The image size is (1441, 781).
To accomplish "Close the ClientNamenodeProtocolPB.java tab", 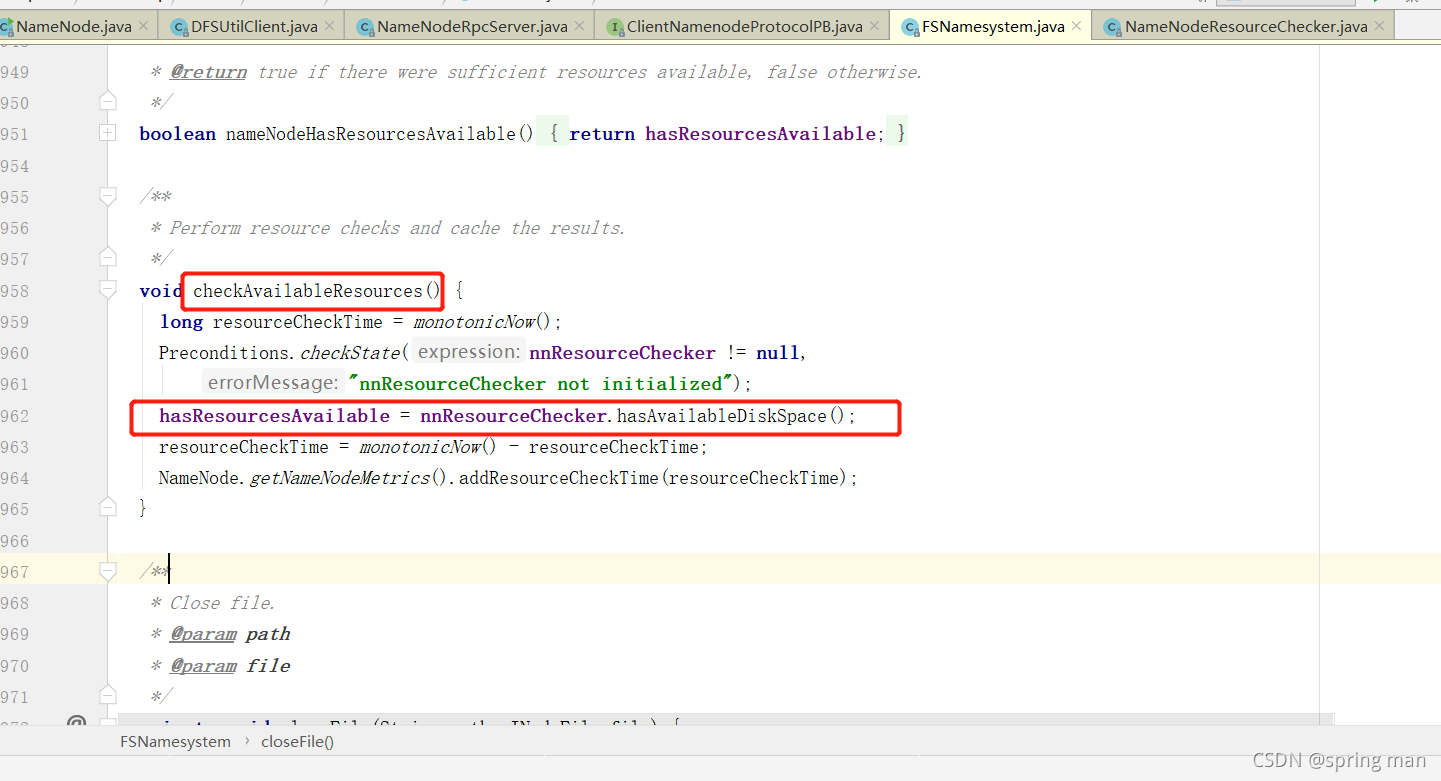I will pos(876,26).
